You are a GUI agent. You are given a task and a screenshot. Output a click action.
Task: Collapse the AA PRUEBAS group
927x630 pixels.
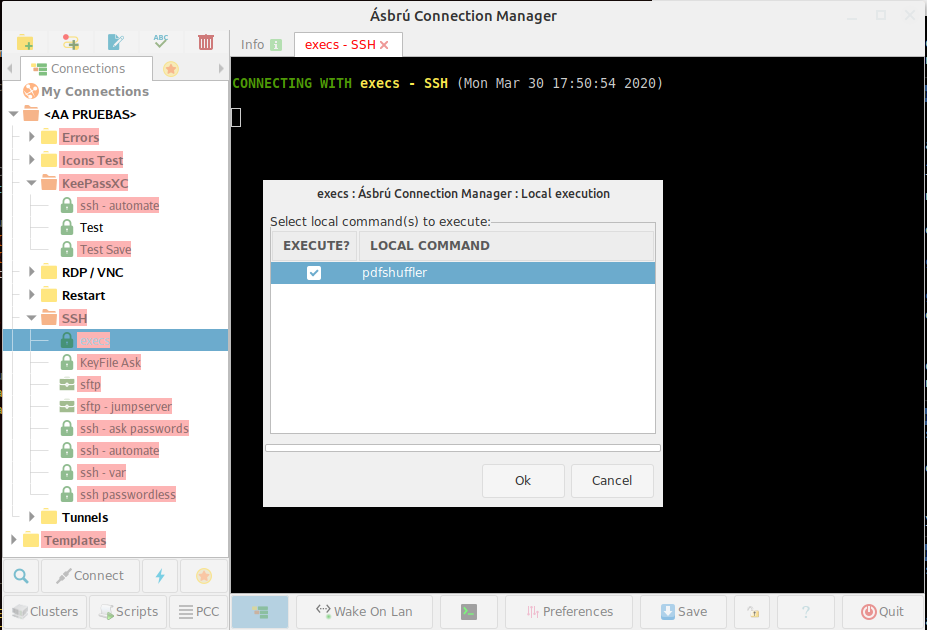(14, 114)
